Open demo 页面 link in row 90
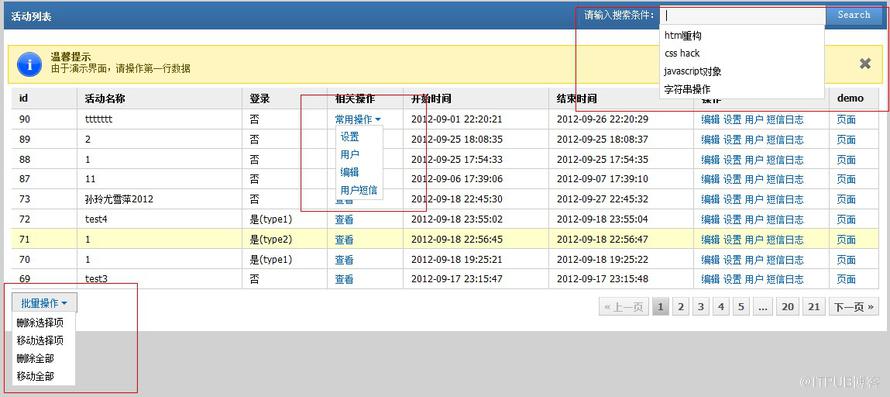 pos(846,119)
